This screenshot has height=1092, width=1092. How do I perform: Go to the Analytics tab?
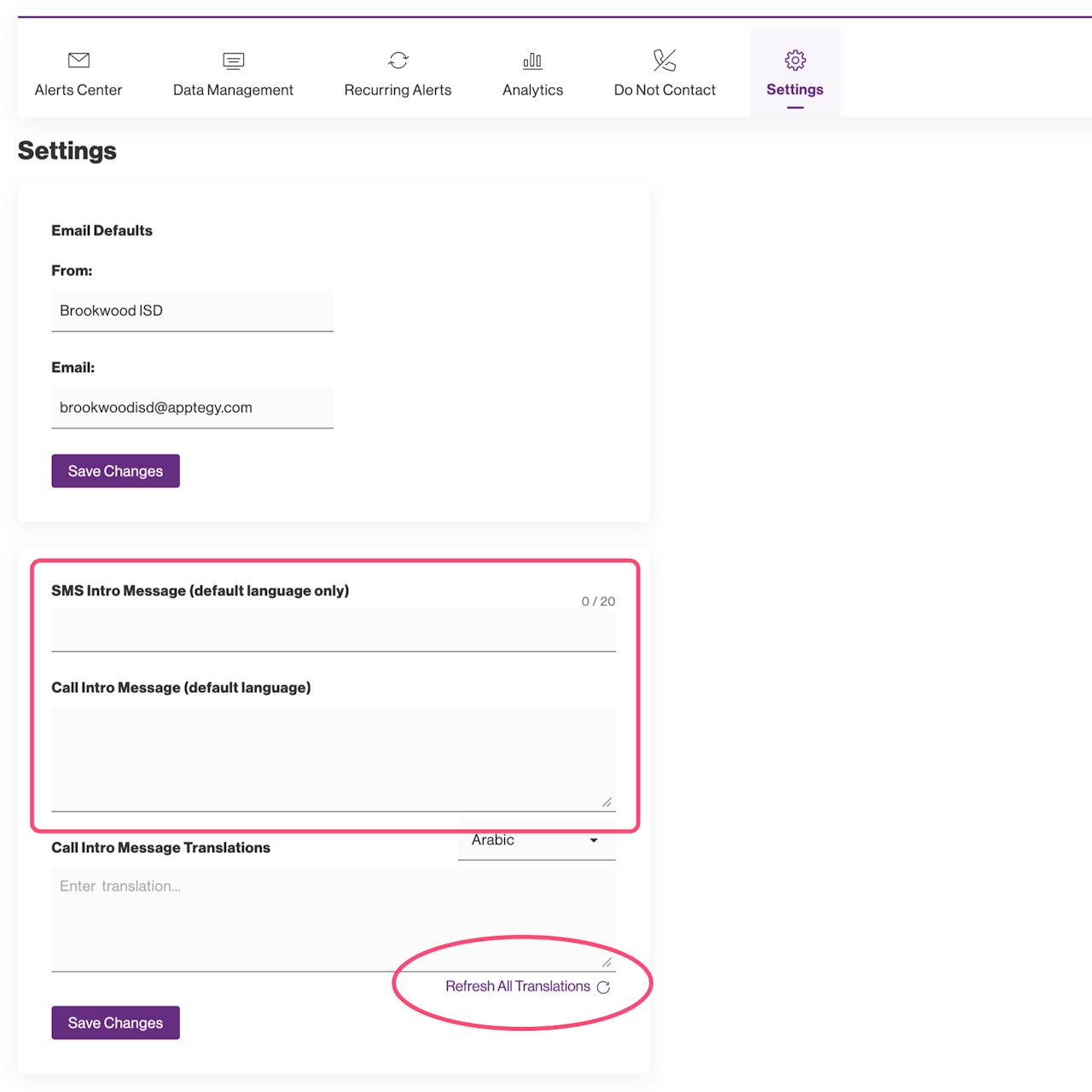[x=532, y=90]
